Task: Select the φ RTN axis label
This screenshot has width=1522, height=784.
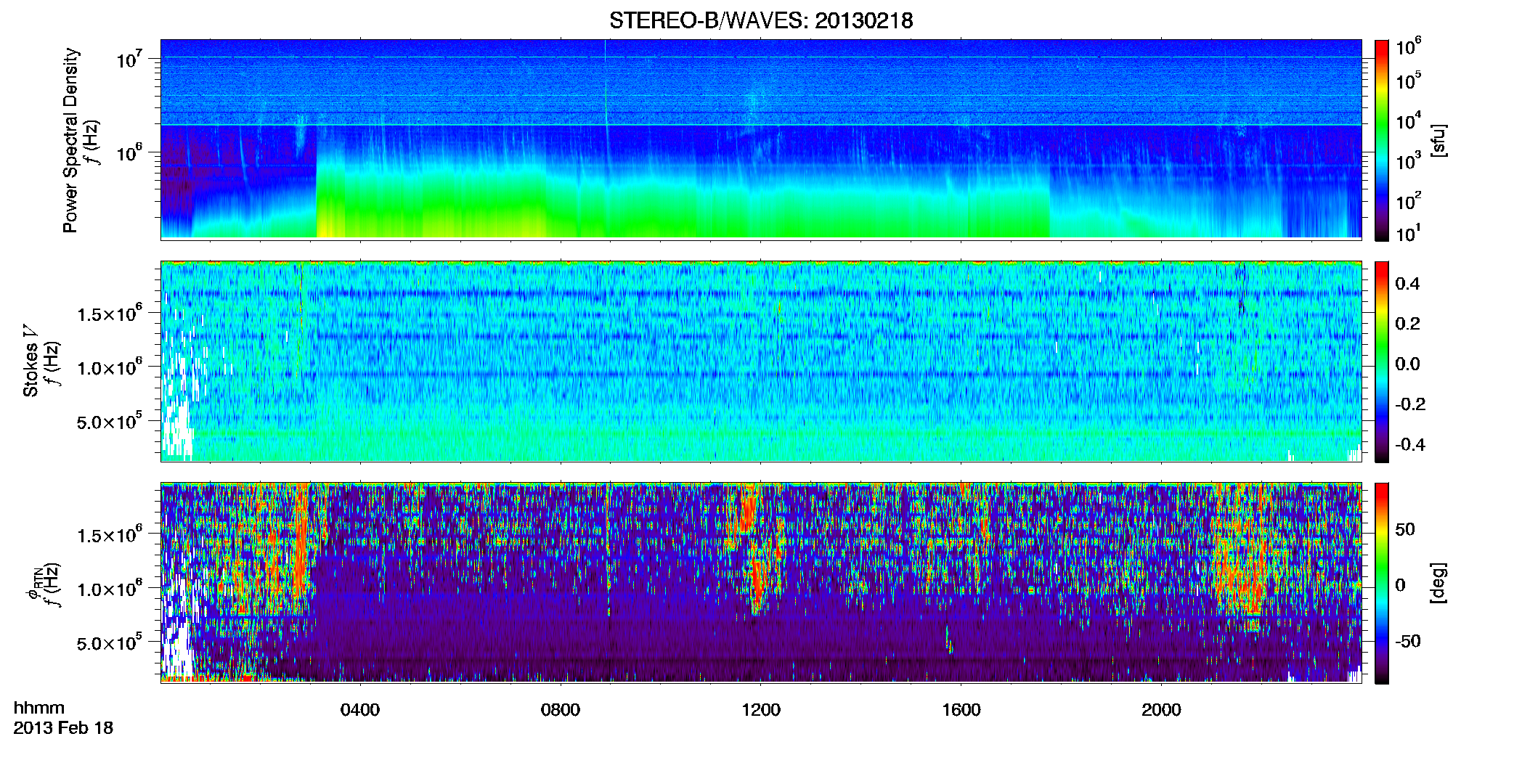Action: pos(33,584)
